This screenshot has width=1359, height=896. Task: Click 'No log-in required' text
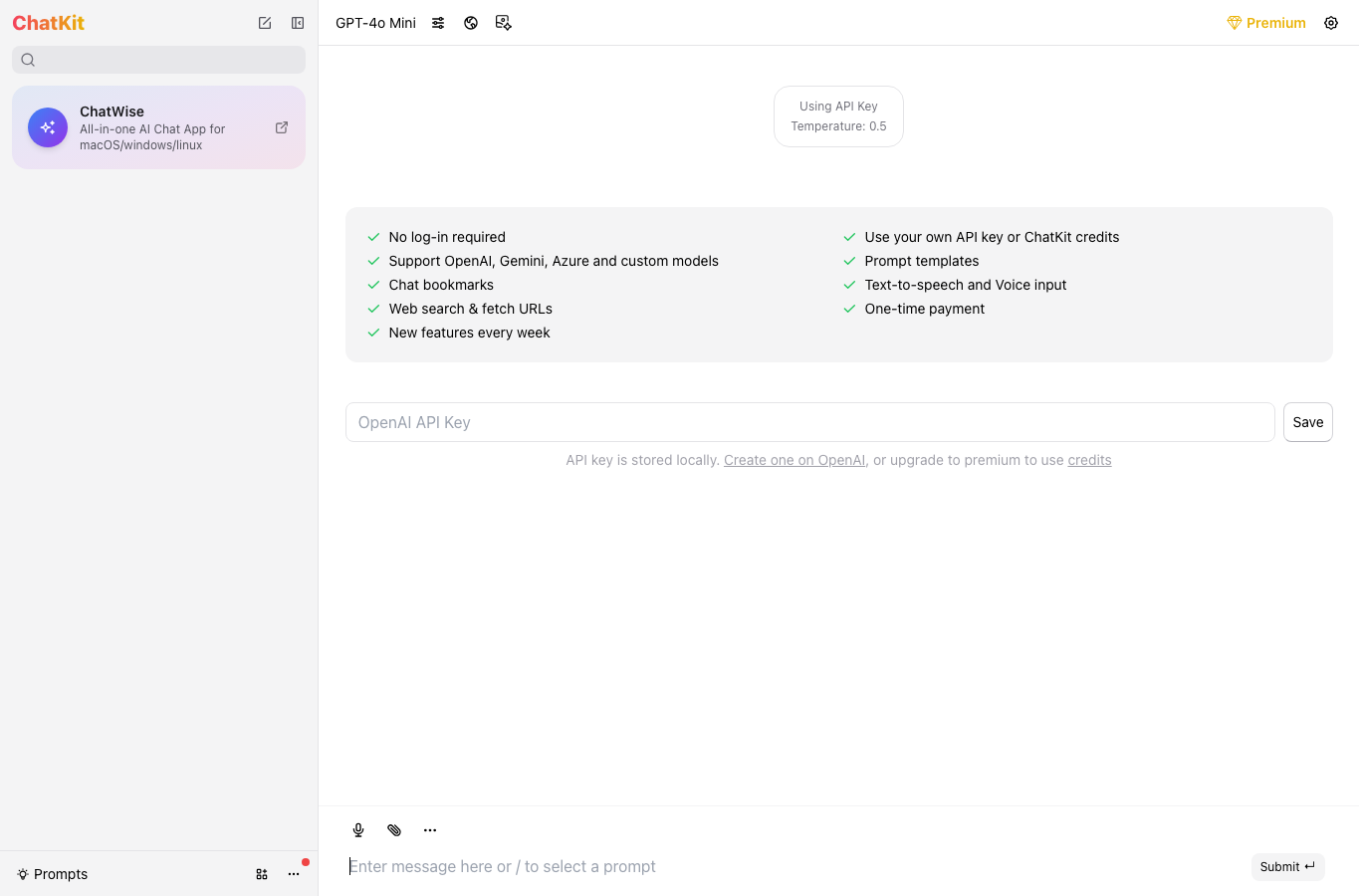coord(447,237)
